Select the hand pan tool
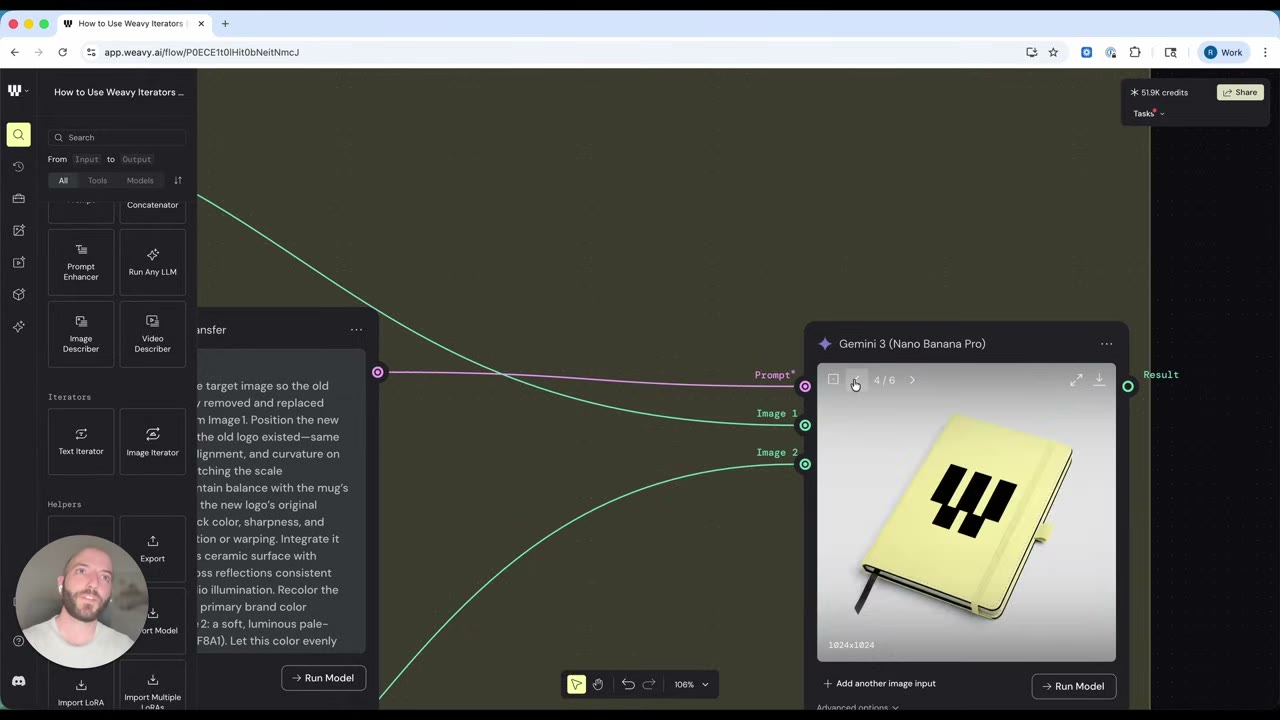 (598, 684)
